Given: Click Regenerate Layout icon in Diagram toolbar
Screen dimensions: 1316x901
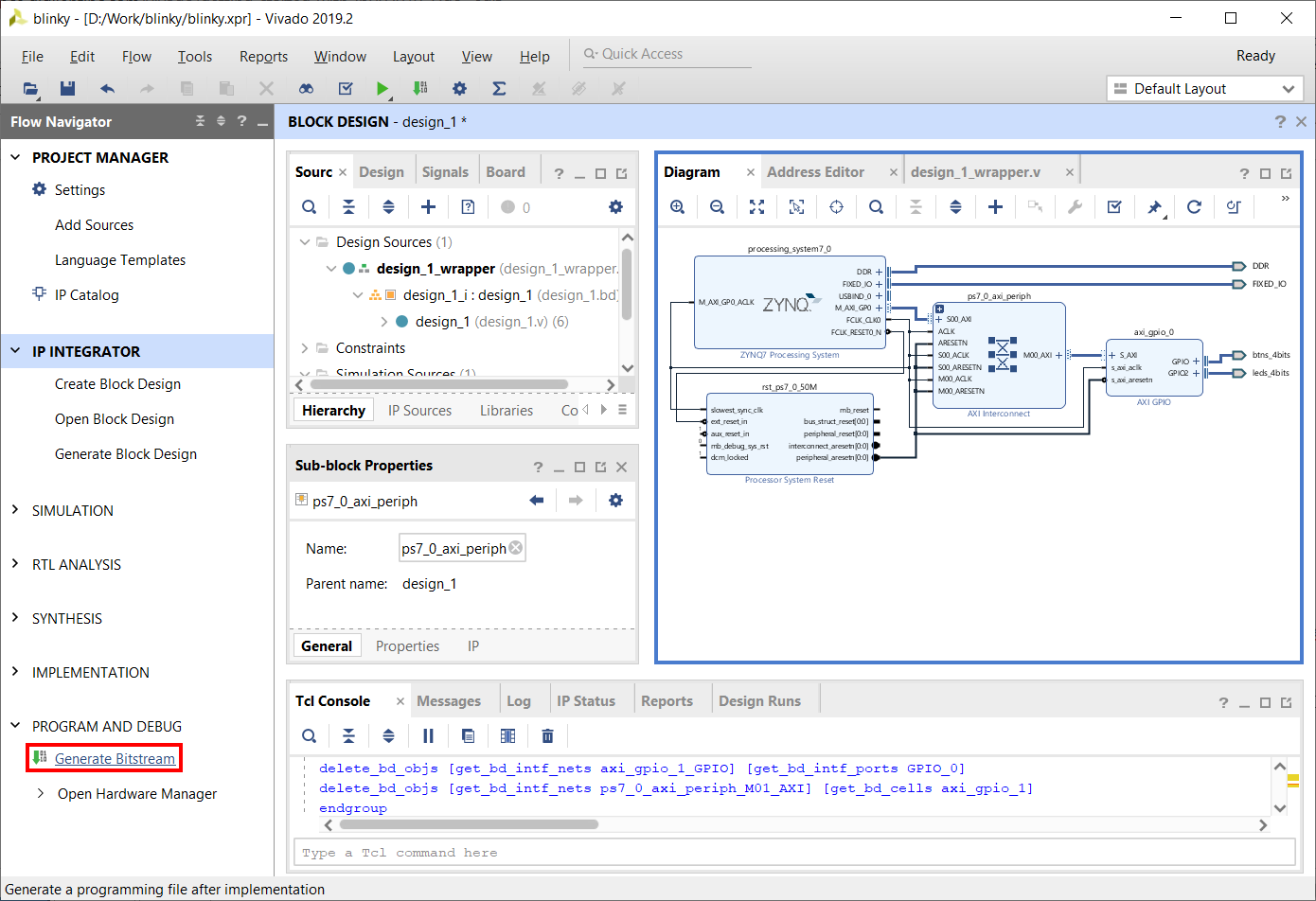Looking at the screenshot, I should [x=1194, y=207].
